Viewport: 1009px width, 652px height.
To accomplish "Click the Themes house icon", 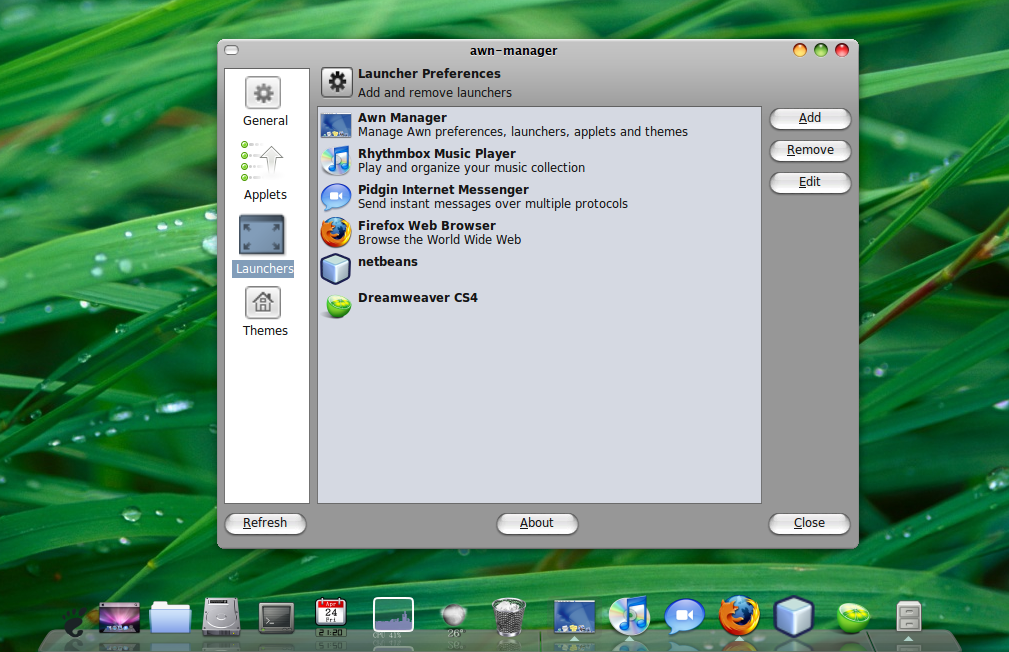I will click(x=263, y=303).
